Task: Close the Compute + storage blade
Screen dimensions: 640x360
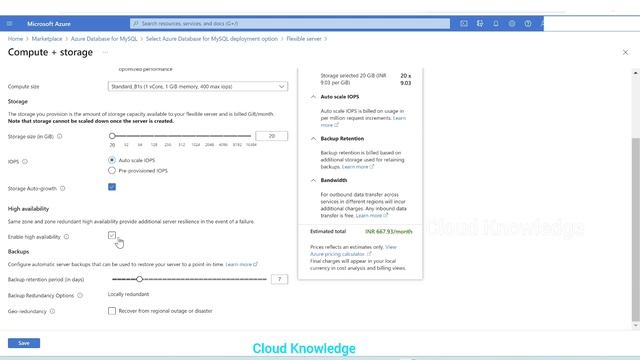Action: pyautogui.click(x=625, y=52)
